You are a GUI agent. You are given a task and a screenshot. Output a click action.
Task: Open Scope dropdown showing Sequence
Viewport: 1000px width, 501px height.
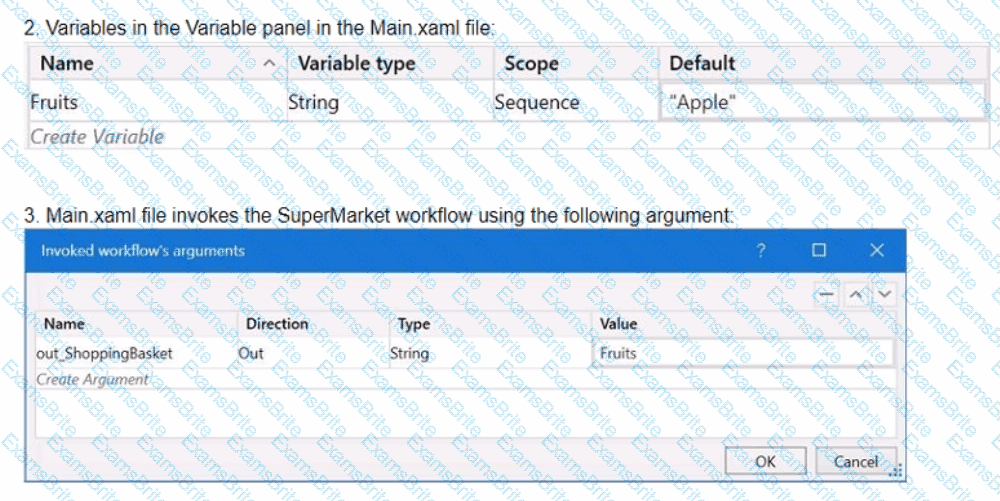coord(575,102)
